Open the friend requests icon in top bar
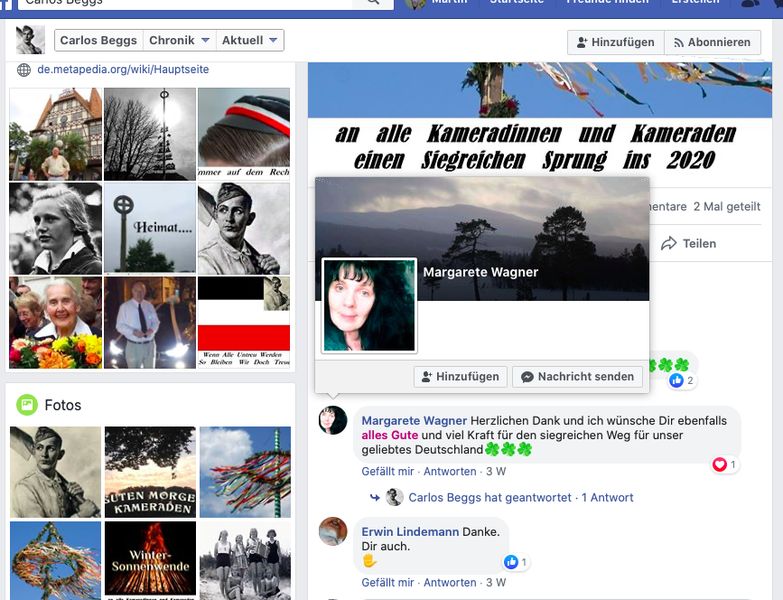The width and height of the screenshot is (783, 600). pos(750,3)
